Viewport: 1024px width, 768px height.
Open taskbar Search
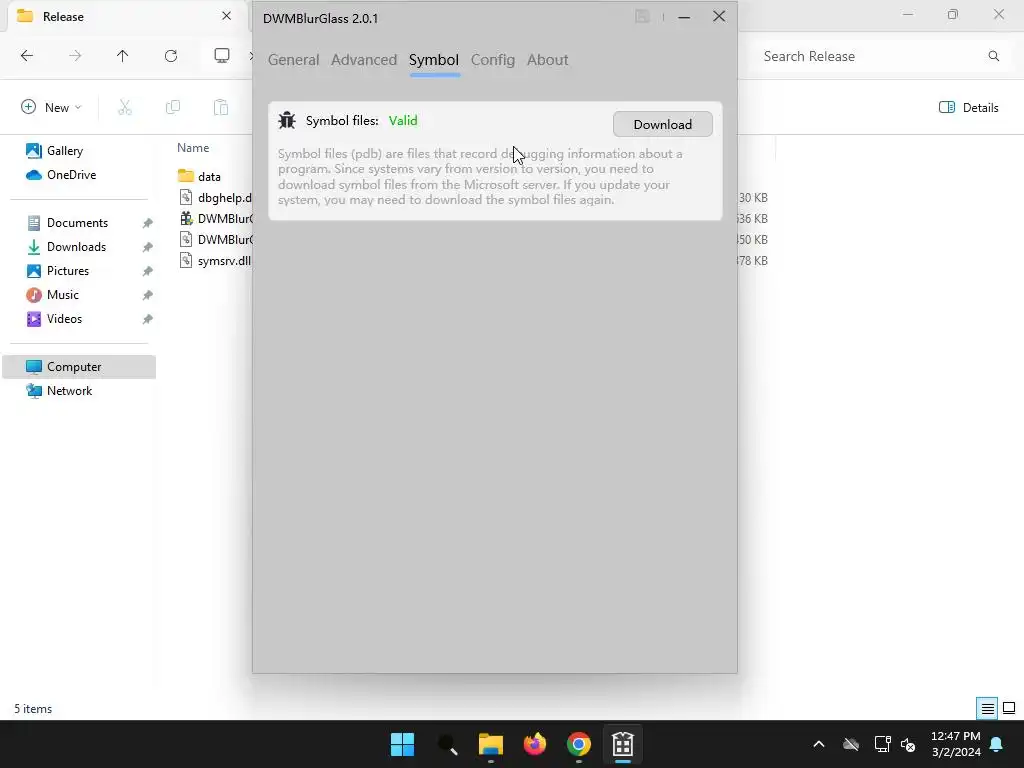[447, 744]
